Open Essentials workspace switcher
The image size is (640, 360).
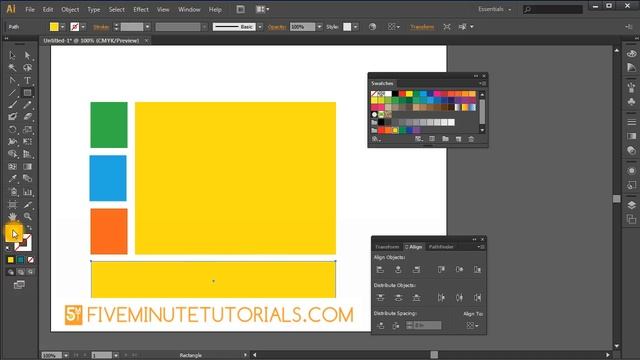pos(494,9)
